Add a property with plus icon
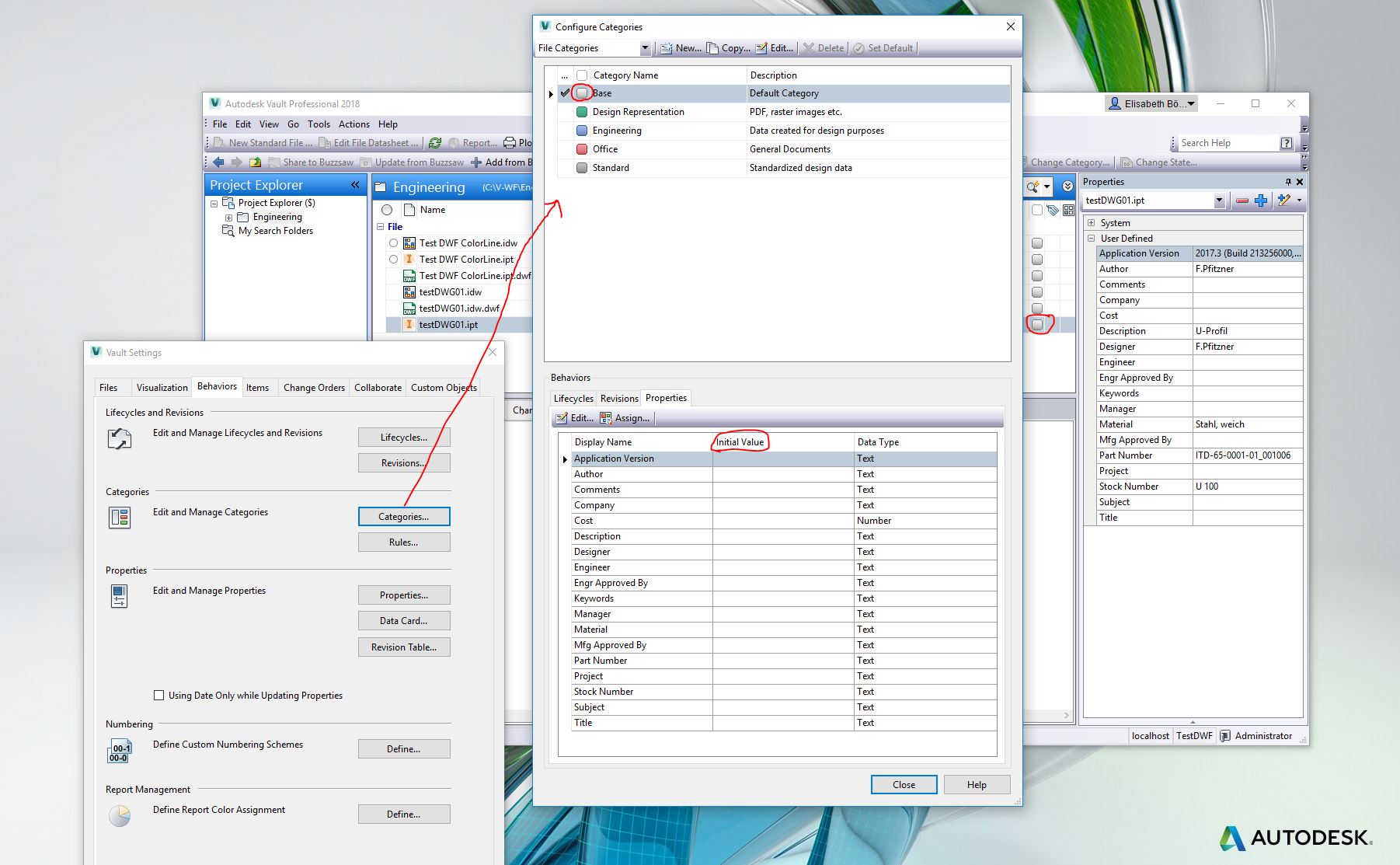This screenshot has width=1400, height=865. coord(1260,200)
